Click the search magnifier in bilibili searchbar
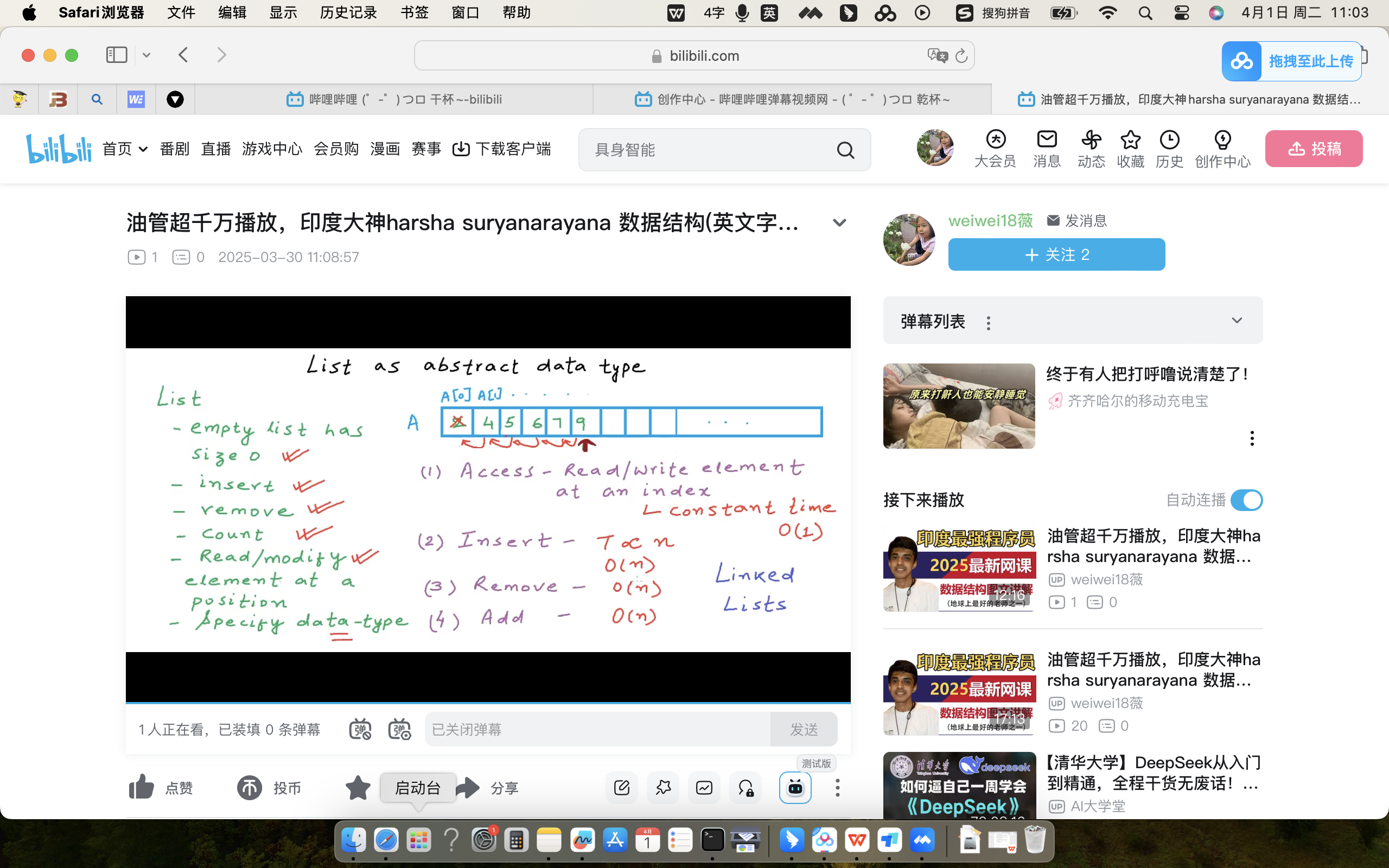The height and width of the screenshot is (868, 1389). coord(845,150)
